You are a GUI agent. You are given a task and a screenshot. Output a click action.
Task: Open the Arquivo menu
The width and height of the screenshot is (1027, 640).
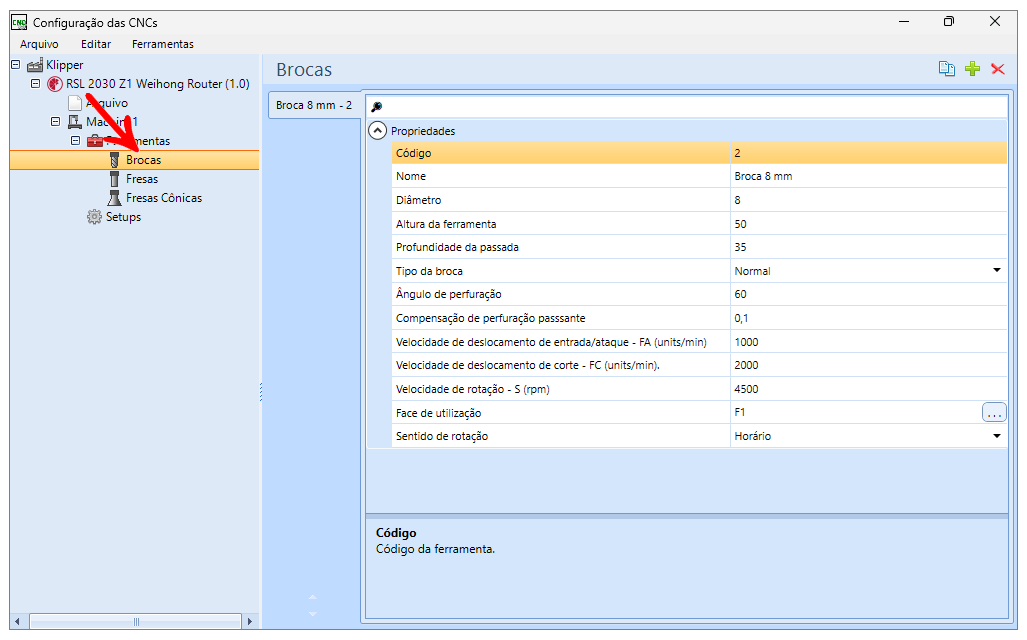tap(39, 44)
